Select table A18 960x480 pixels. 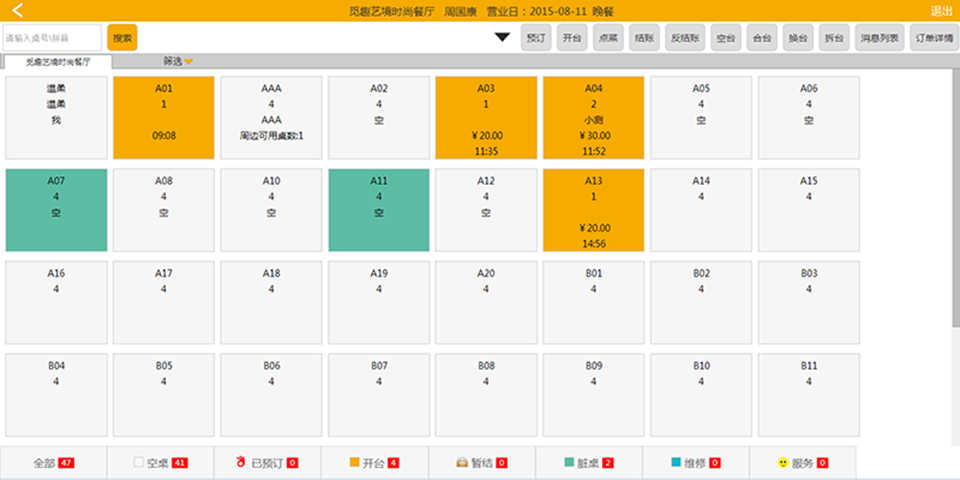pyautogui.click(x=271, y=302)
